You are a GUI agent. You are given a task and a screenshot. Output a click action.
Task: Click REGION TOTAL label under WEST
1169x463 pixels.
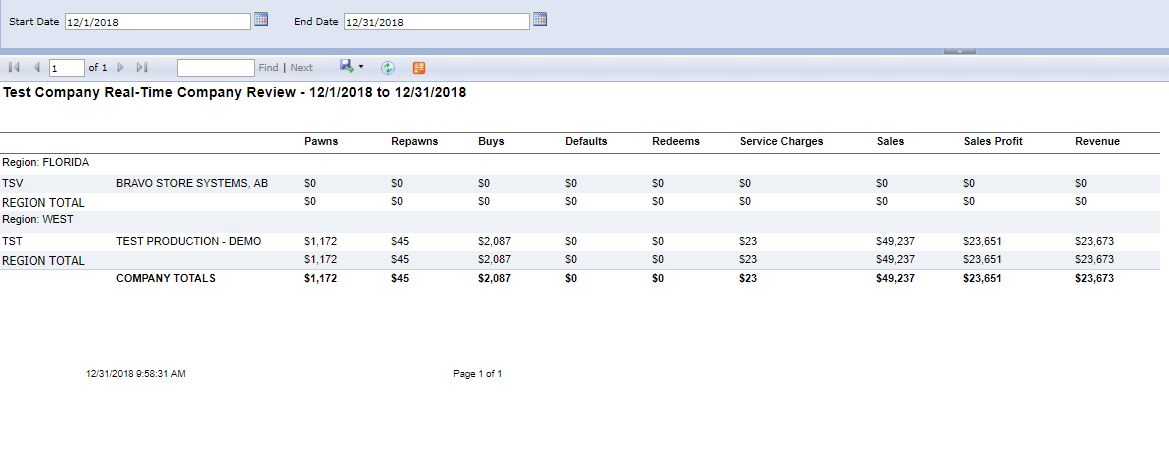(x=43, y=261)
